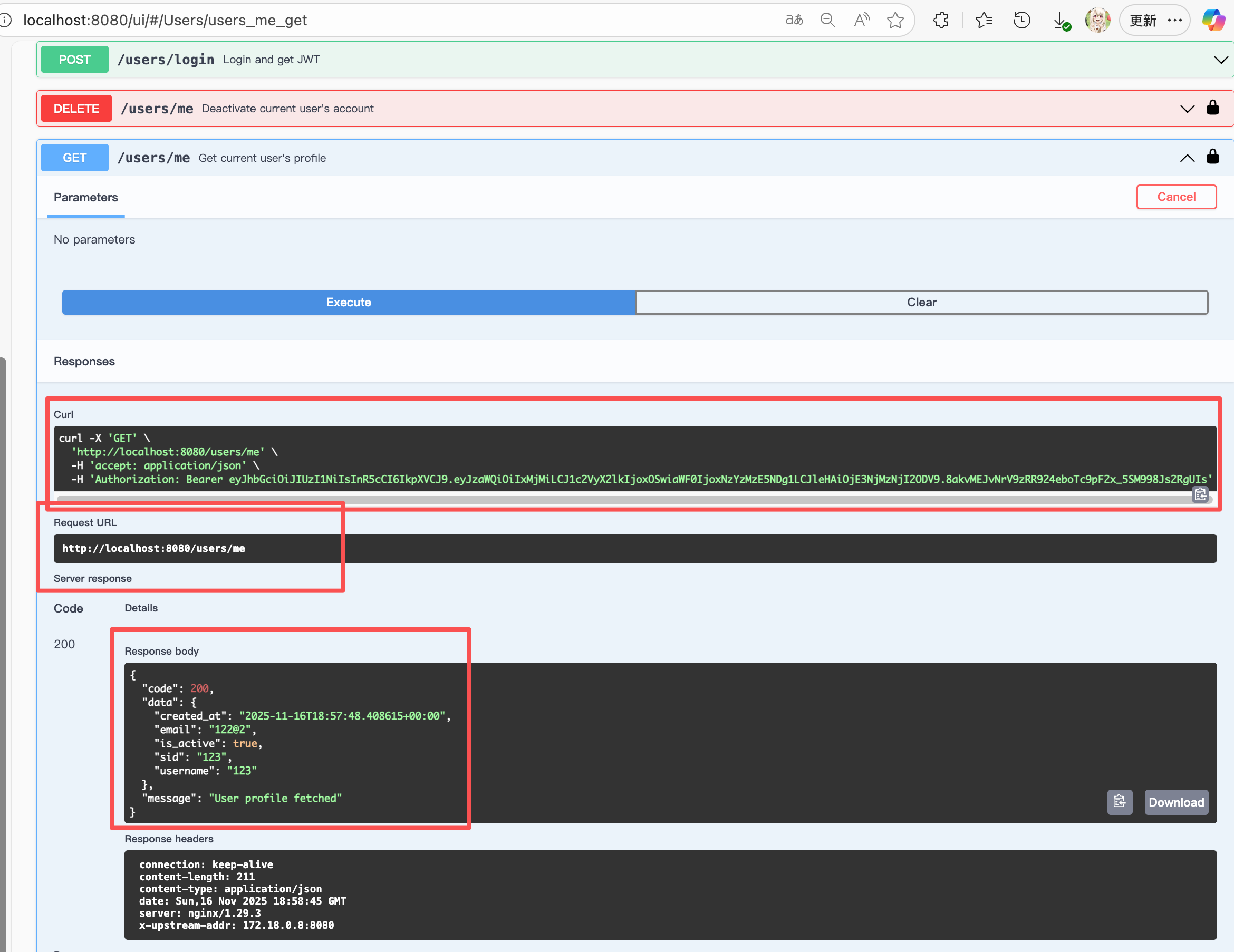Add page to favorites with star icon

coord(895,21)
